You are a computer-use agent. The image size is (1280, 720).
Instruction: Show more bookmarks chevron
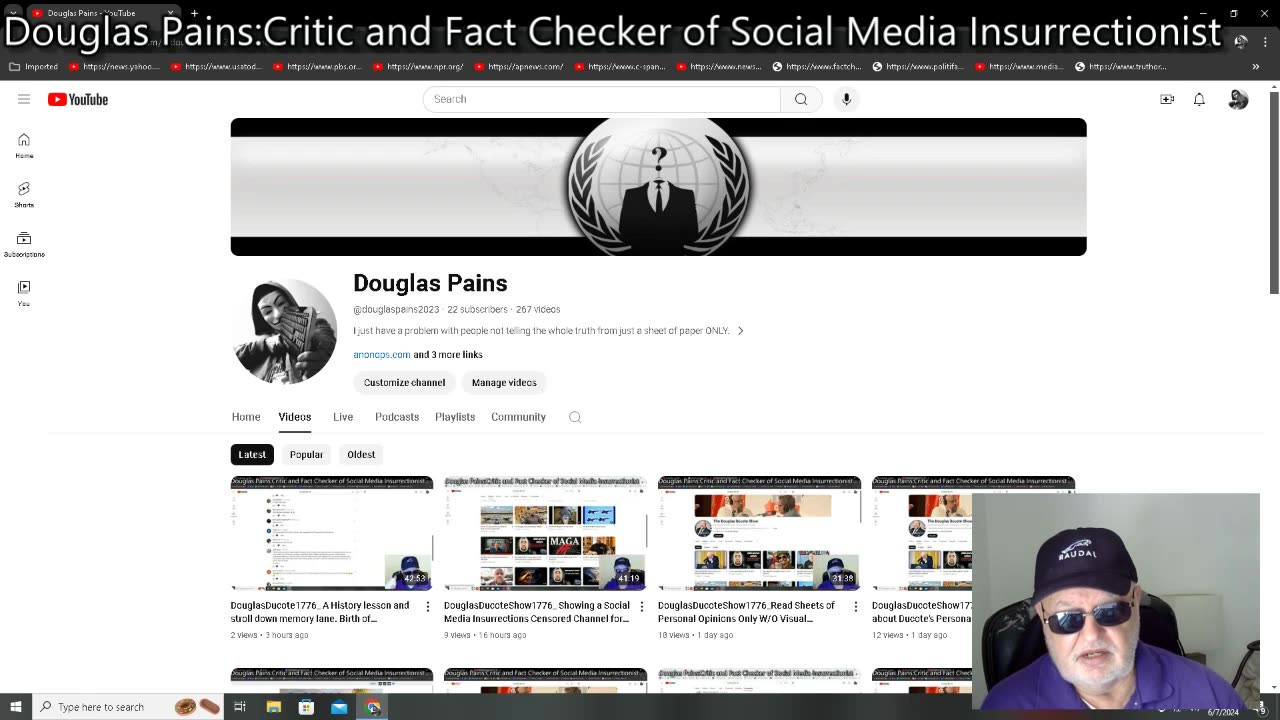[1256, 67]
